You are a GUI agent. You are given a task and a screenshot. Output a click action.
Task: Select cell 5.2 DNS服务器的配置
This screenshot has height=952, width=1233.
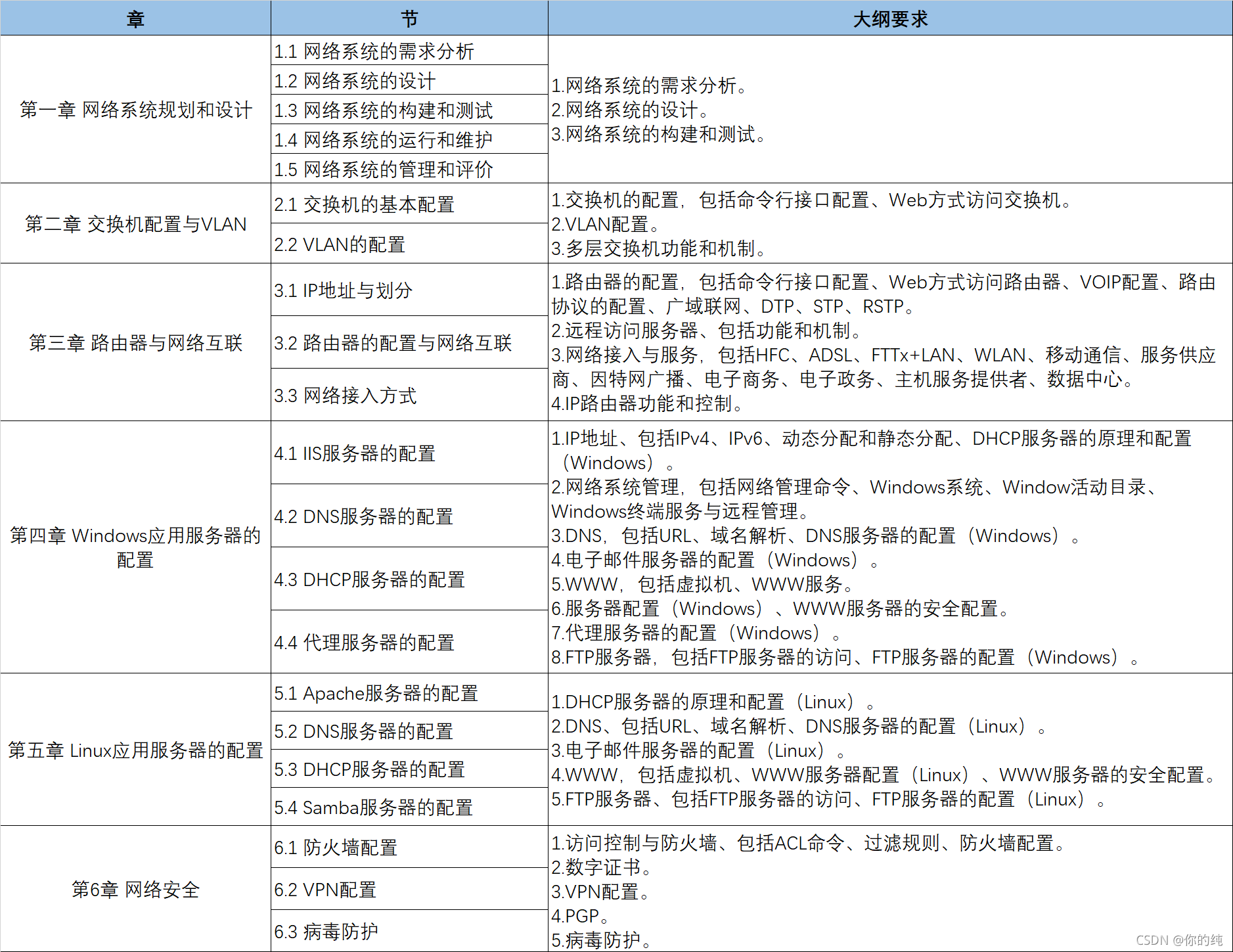(409, 731)
